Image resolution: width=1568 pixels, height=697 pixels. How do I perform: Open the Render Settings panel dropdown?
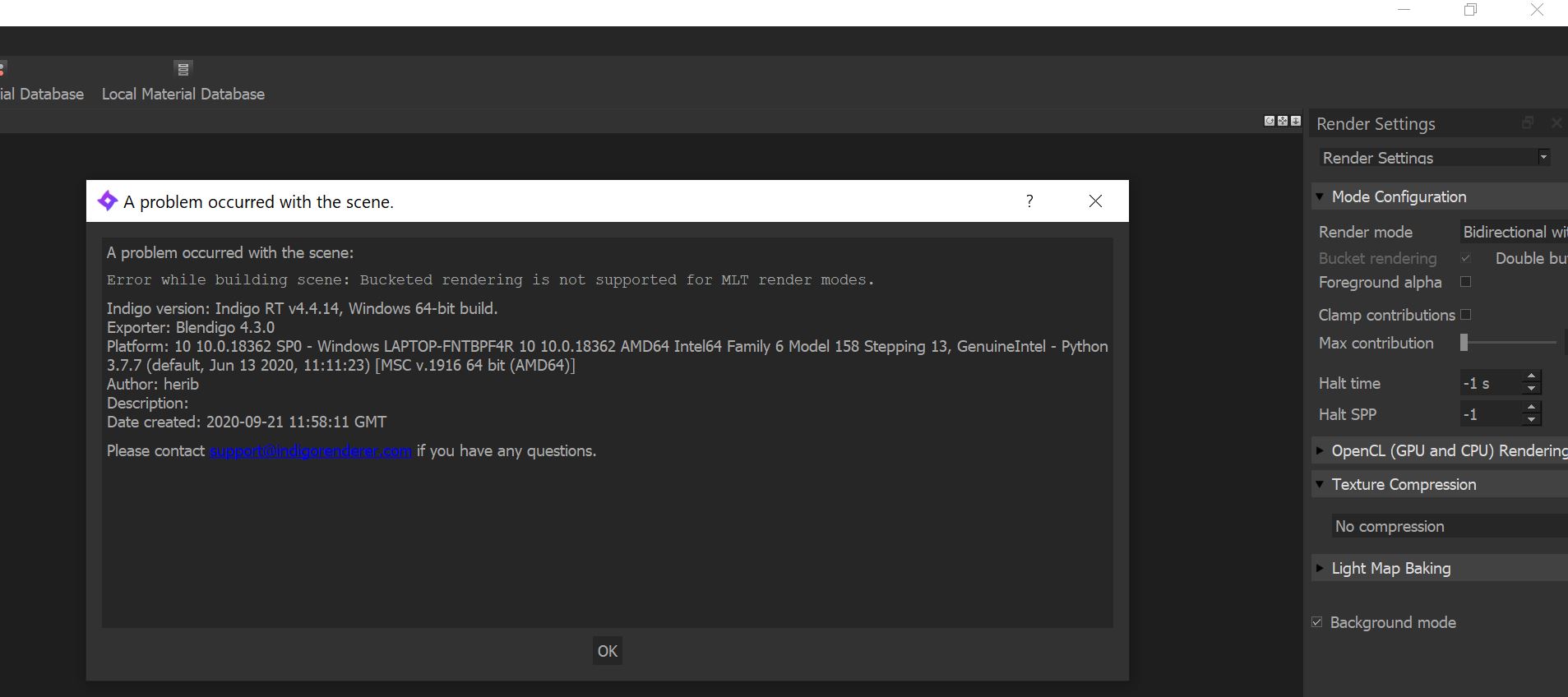[x=1435, y=158]
